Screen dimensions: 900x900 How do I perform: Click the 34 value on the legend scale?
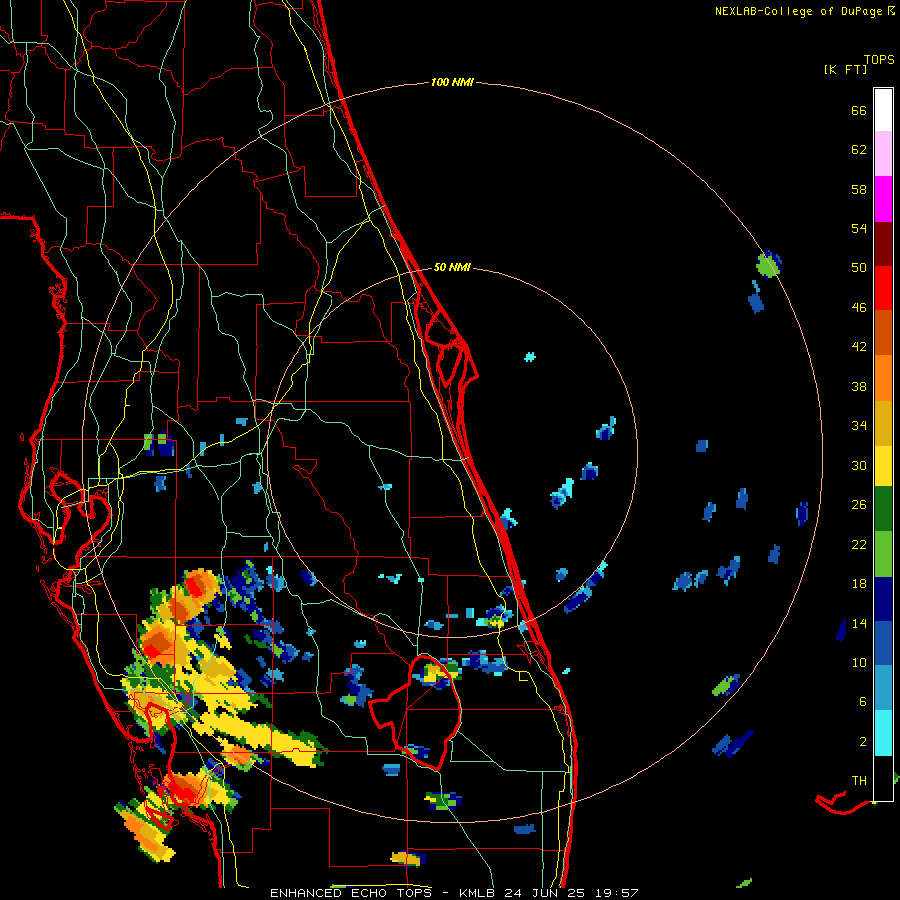point(859,426)
